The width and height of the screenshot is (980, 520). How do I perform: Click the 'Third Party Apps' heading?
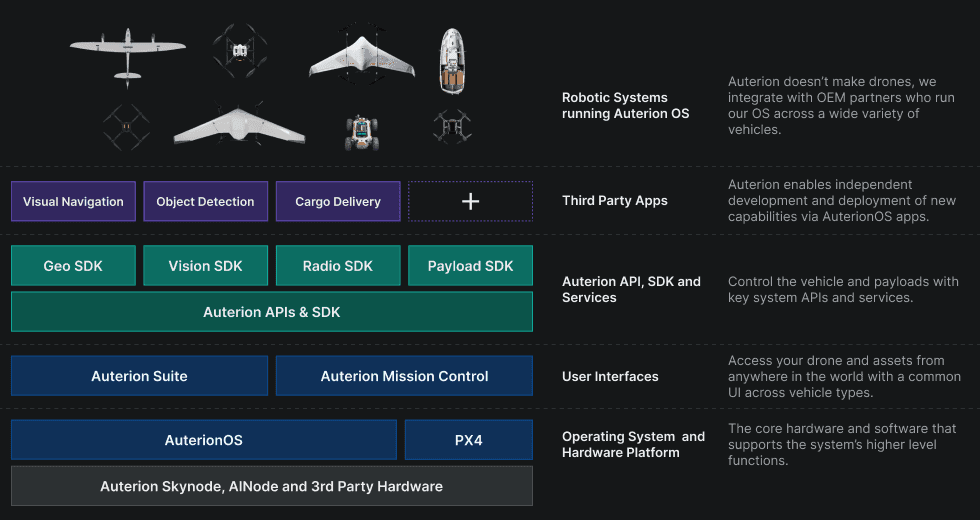pyautogui.click(x=615, y=201)
